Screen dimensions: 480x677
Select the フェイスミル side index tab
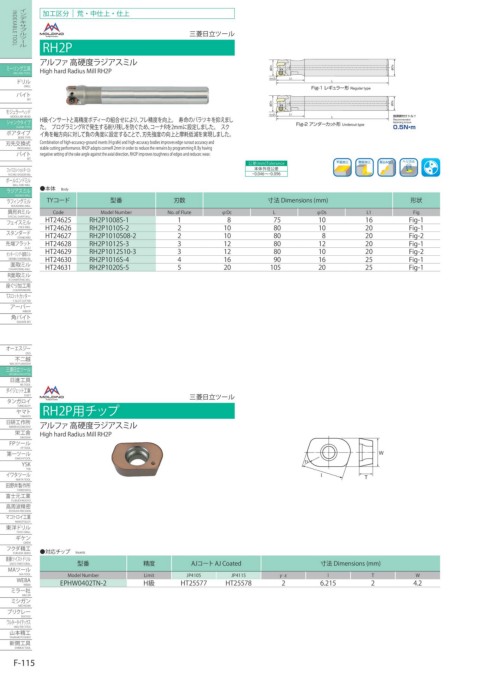pyautogui.click(x=16, y=224)
